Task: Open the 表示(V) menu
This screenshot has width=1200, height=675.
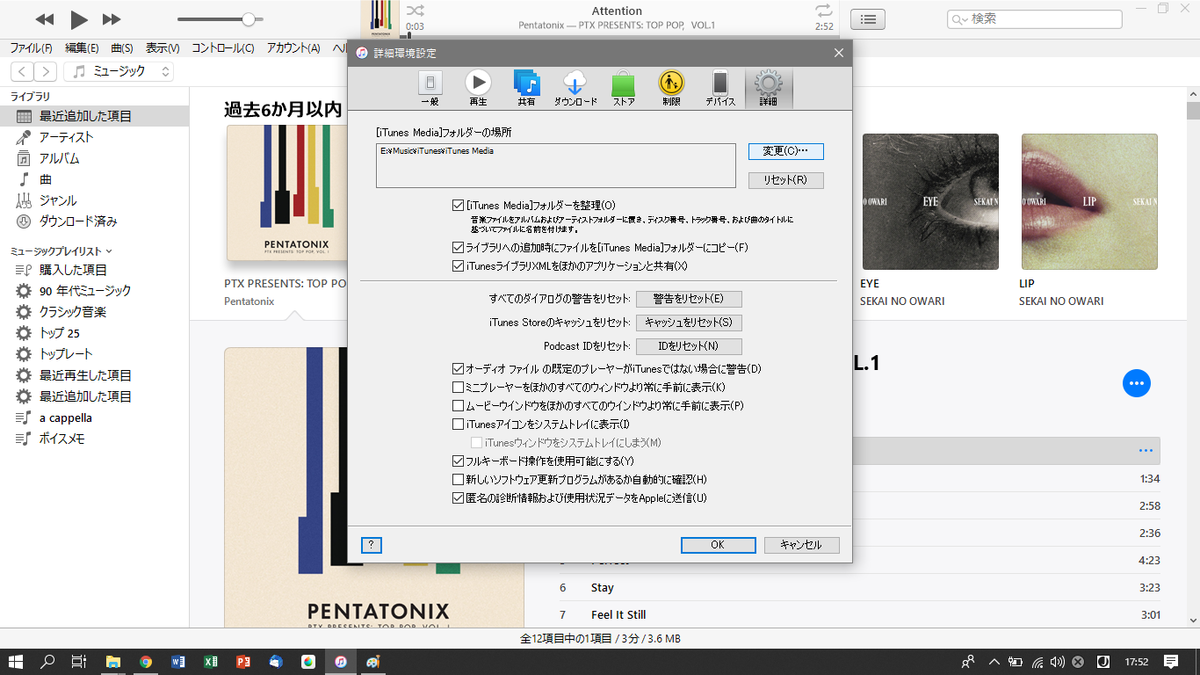Action: (162, 48)
